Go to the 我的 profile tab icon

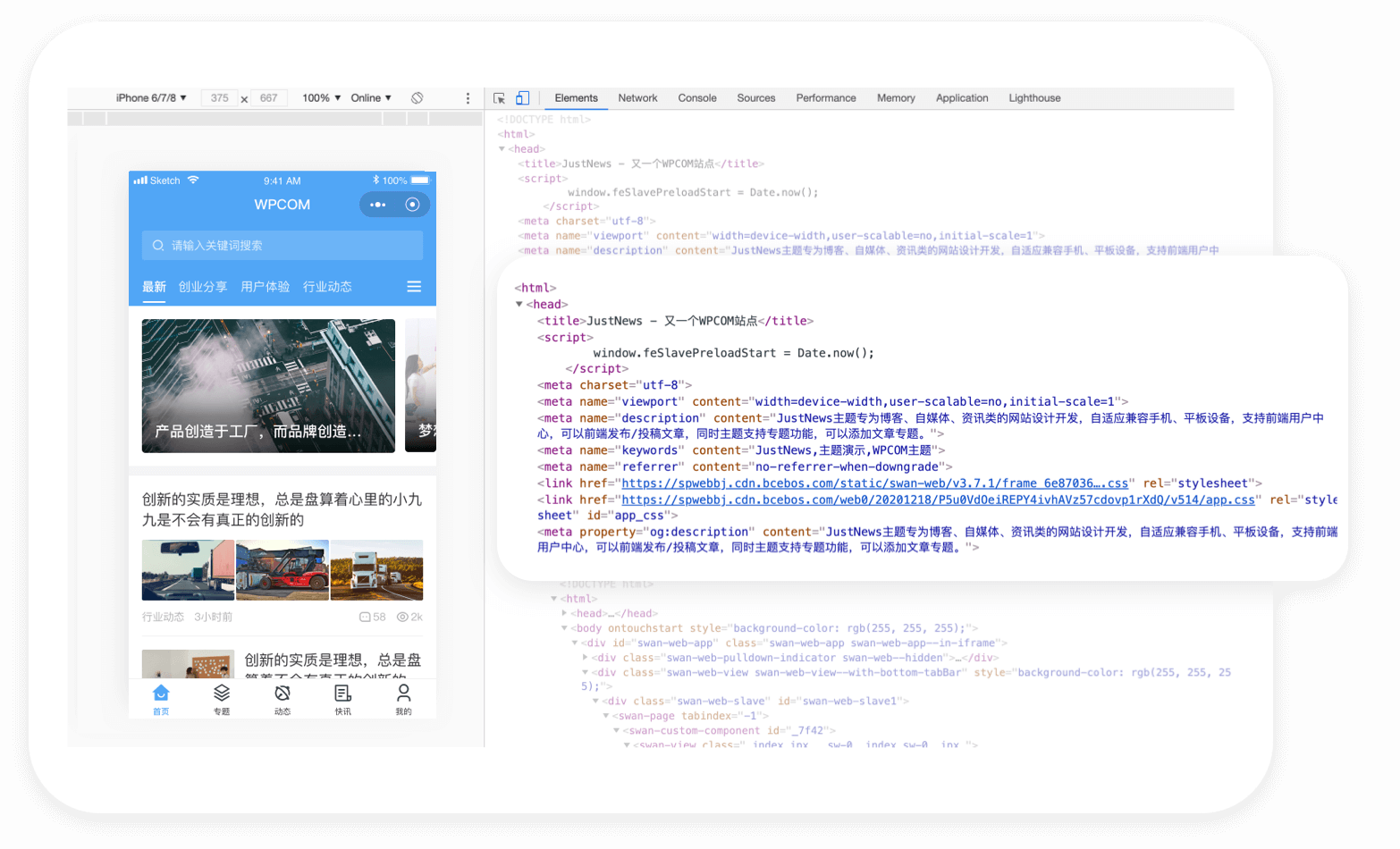coord(404,693)
